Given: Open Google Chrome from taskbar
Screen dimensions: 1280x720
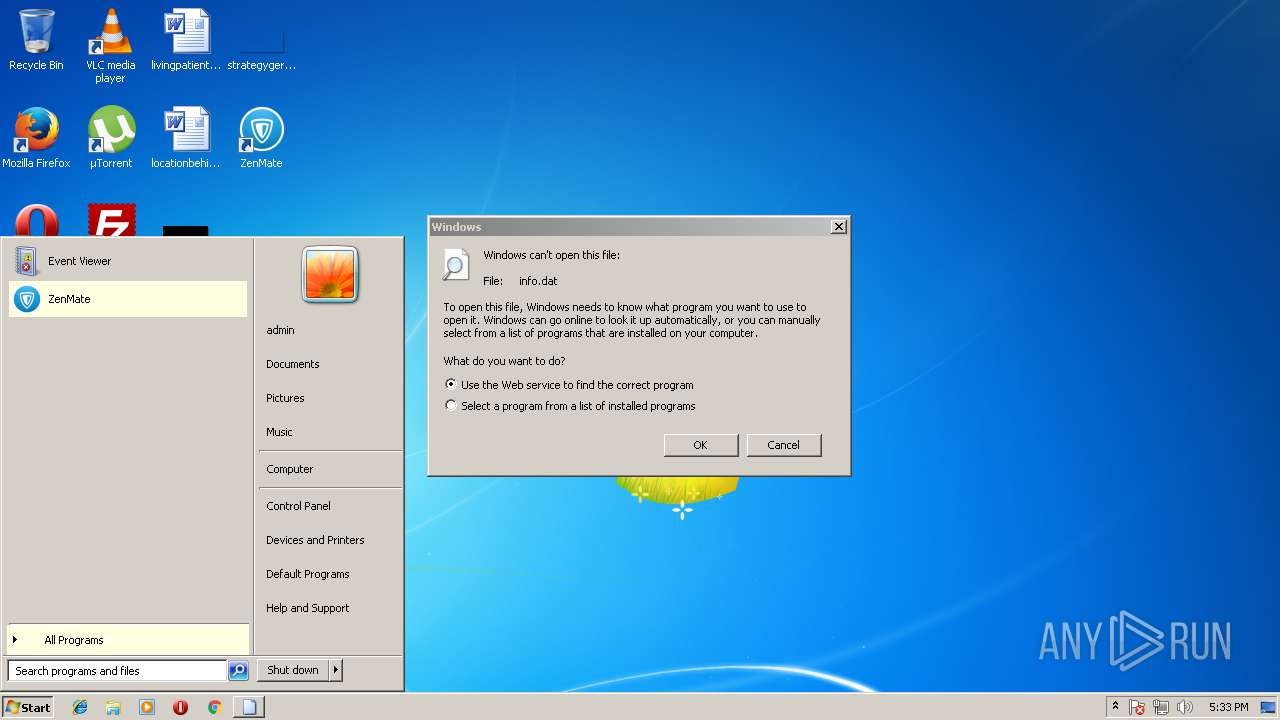Looking at the screenshot, I should (214, 707).
